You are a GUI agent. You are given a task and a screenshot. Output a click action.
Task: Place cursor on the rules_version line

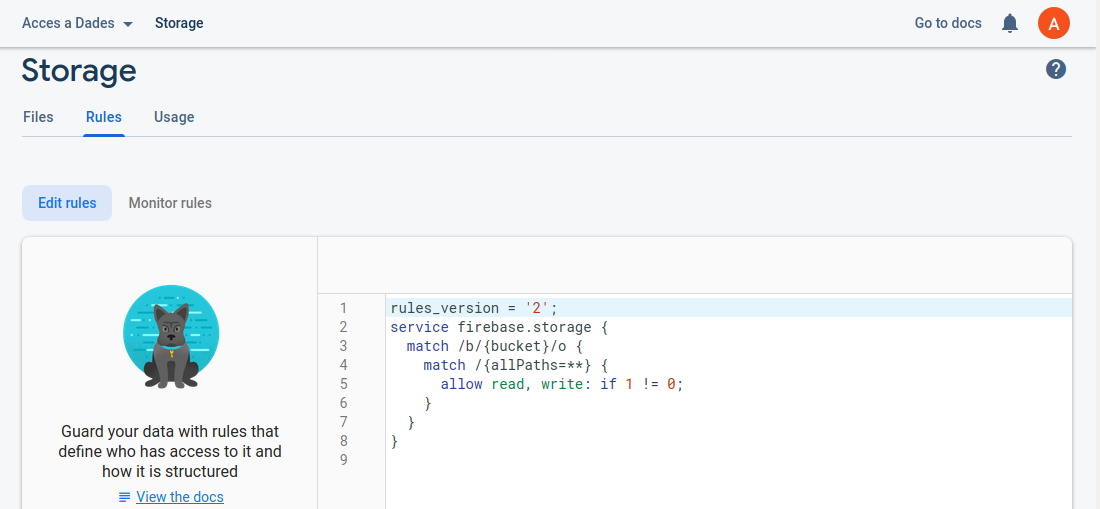(474, 308)
